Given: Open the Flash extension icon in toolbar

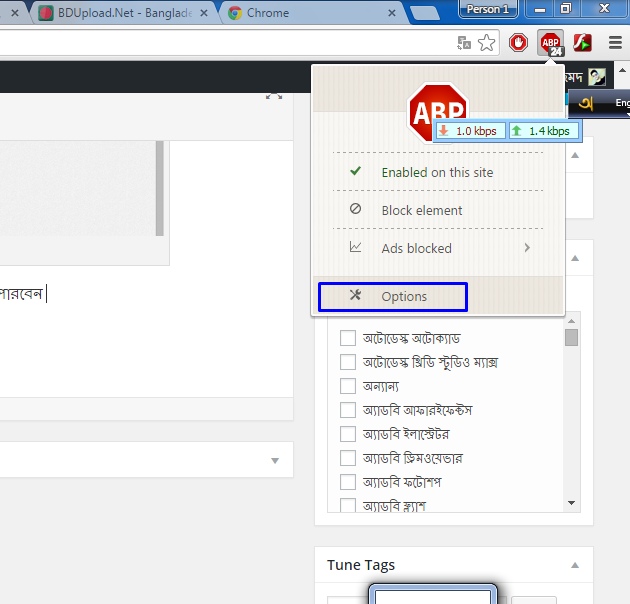Looking at the screenshot, I should click(583, 43).
